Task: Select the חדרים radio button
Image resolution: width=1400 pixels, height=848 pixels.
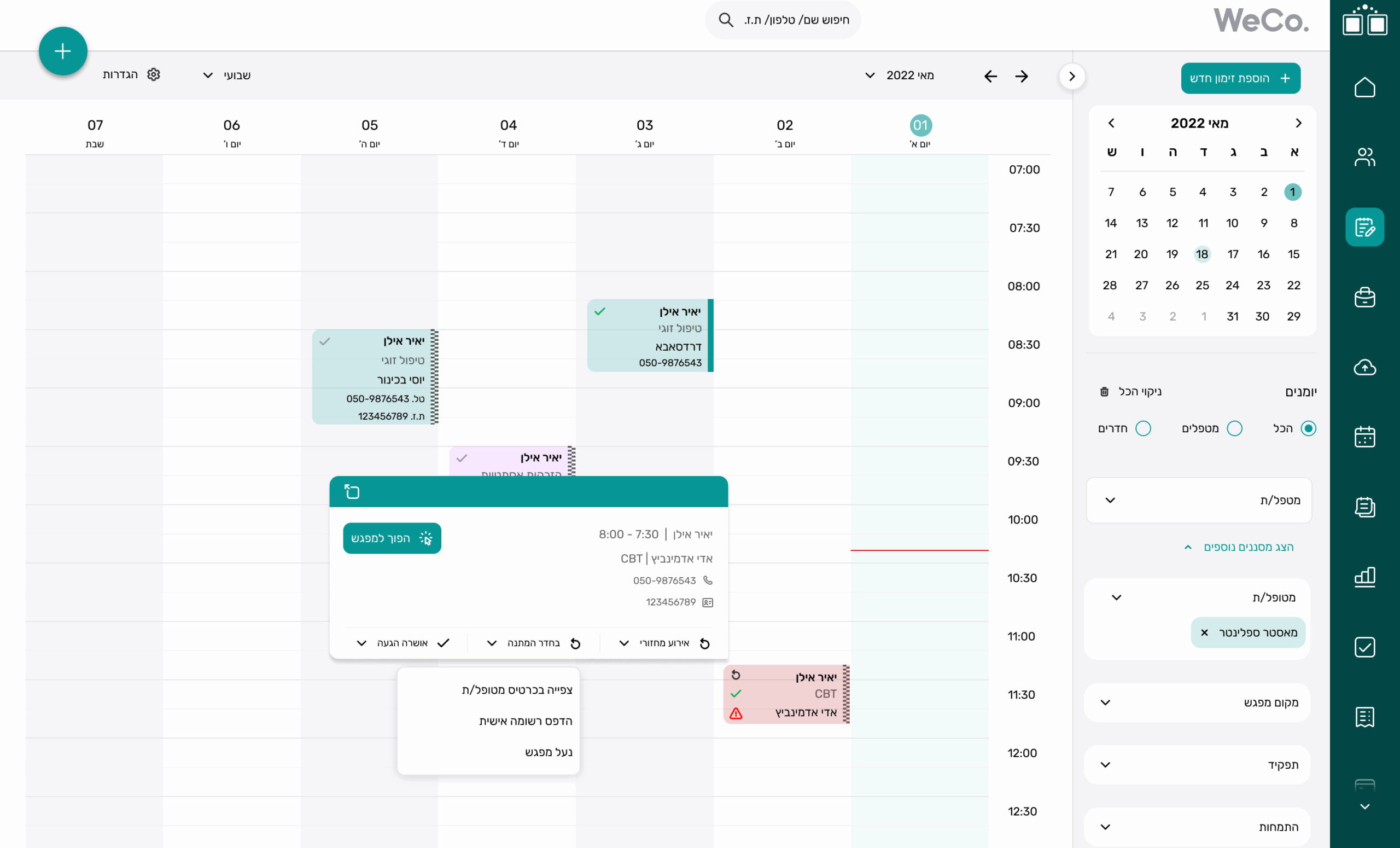Action: pyautogui.click(x=1142, y=428)
